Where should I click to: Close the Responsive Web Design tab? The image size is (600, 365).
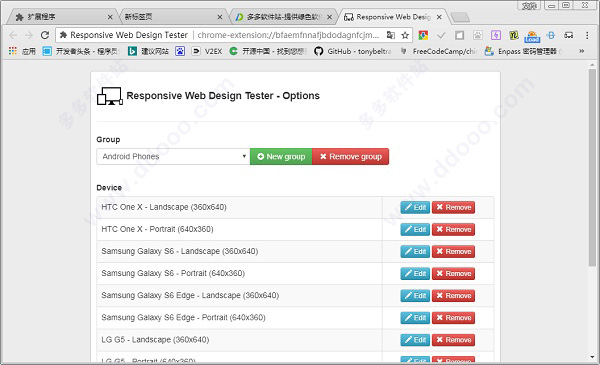pos(439,17)
